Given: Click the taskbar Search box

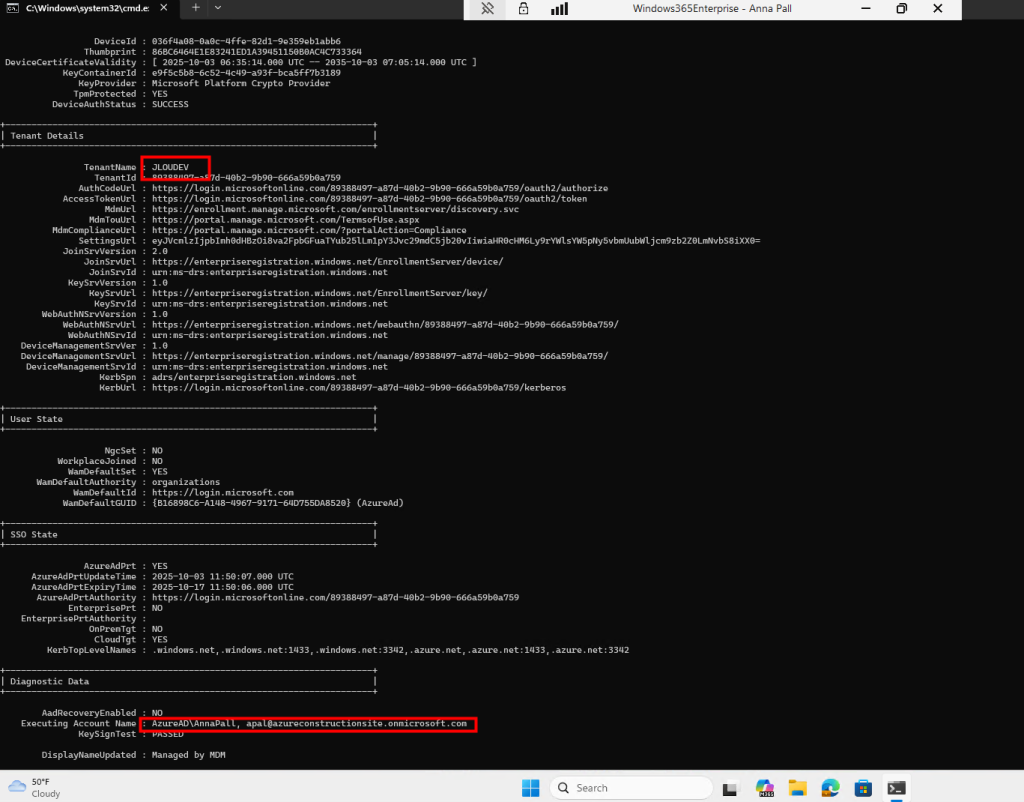Looking at the screenshot, I should [x=610, y=787].
